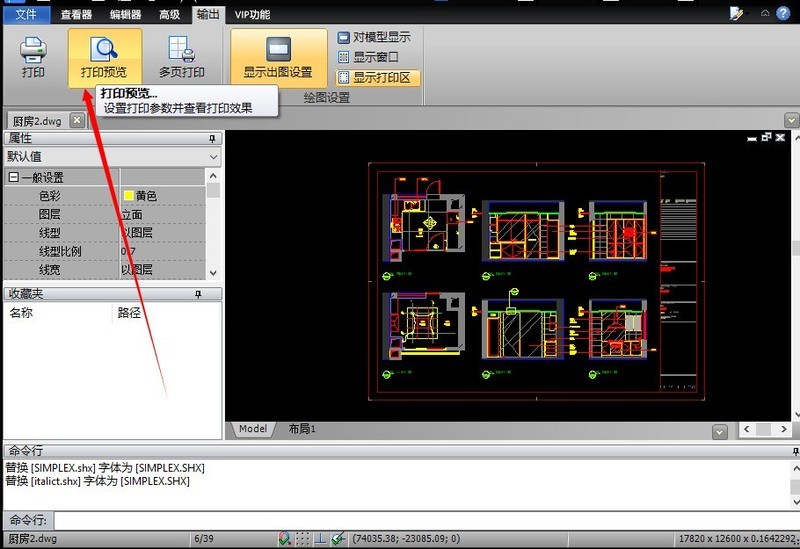Click the yellow 黄色 color swatch
This screenshot has width=800, height=549.
pos(128,196)
